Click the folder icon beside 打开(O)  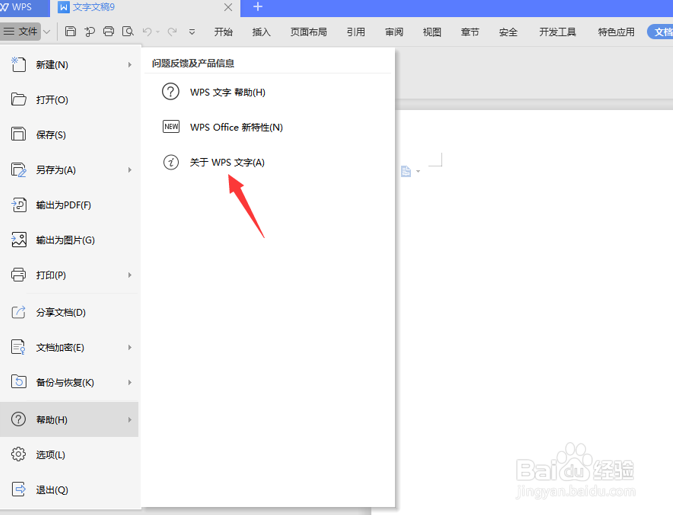pyautogui.click(x=18, y=99)
